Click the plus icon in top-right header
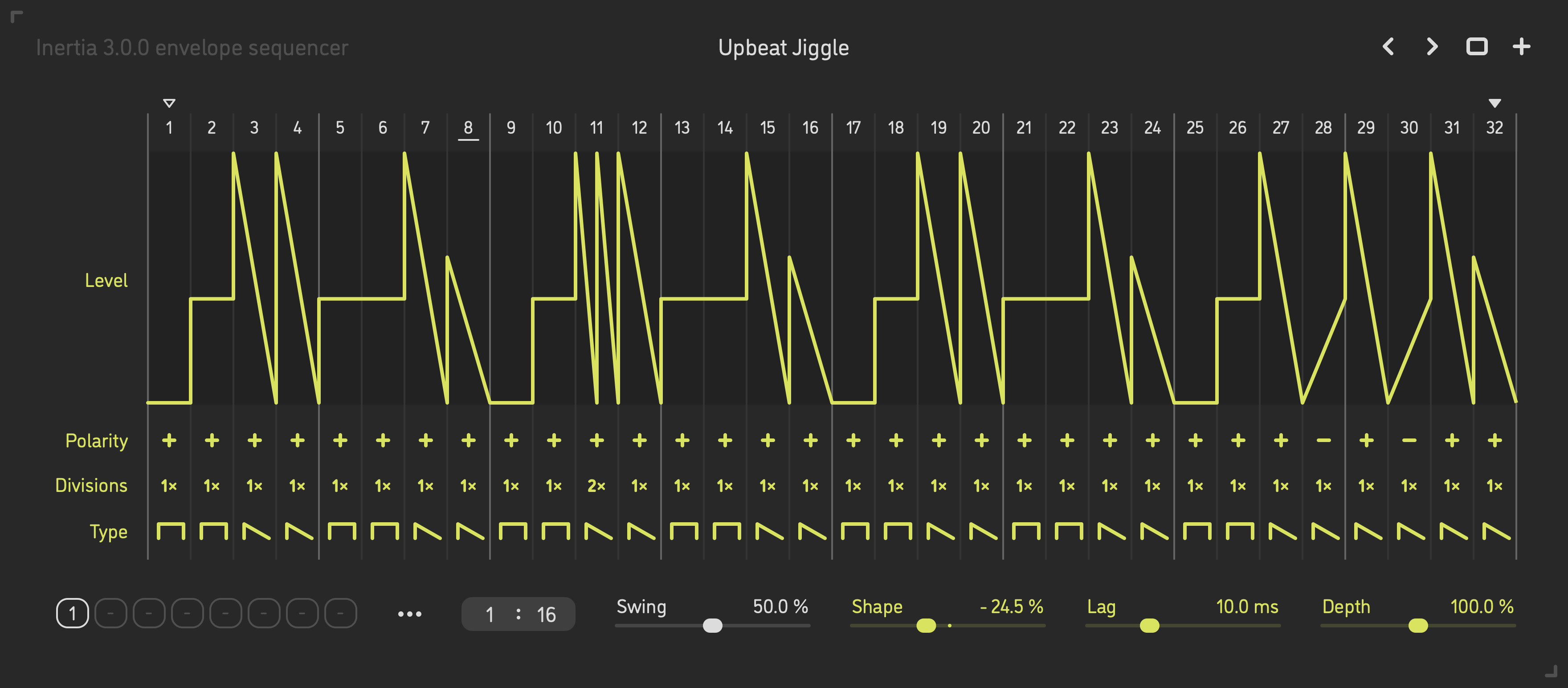The image size is (1568, 688). coord(1521,47)
